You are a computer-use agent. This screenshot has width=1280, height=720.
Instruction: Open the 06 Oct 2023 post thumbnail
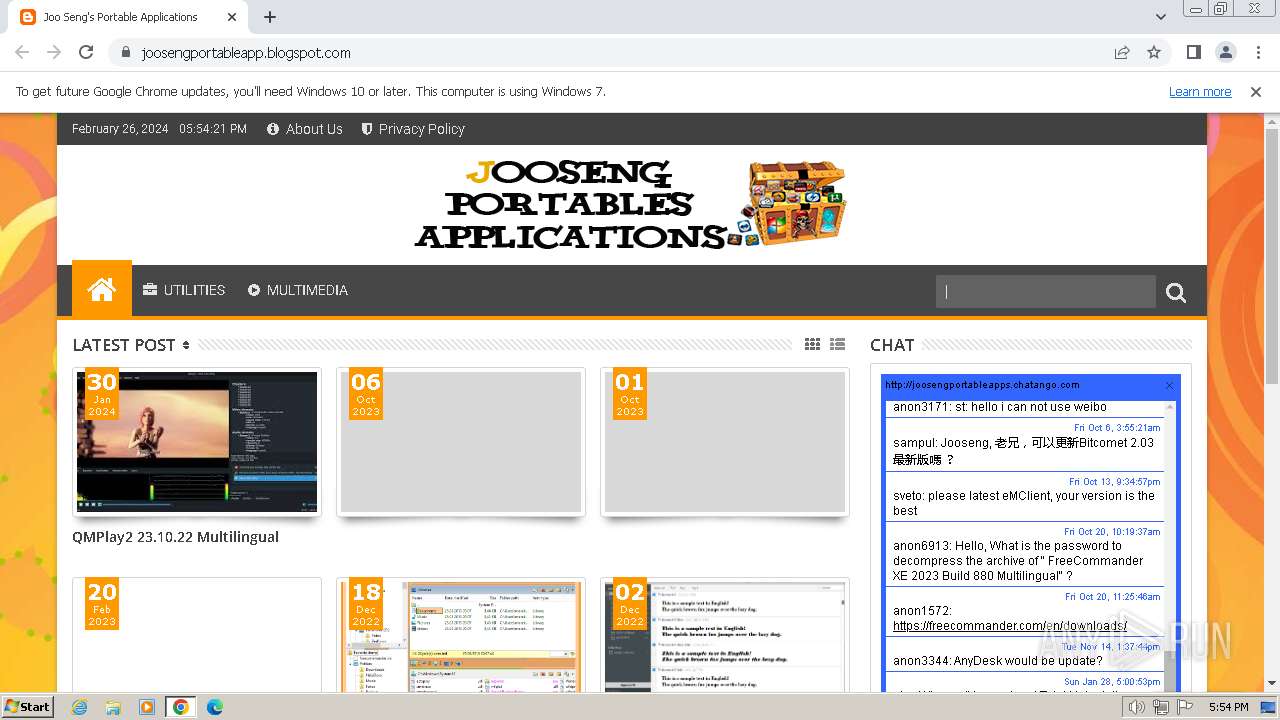[461, 442]
